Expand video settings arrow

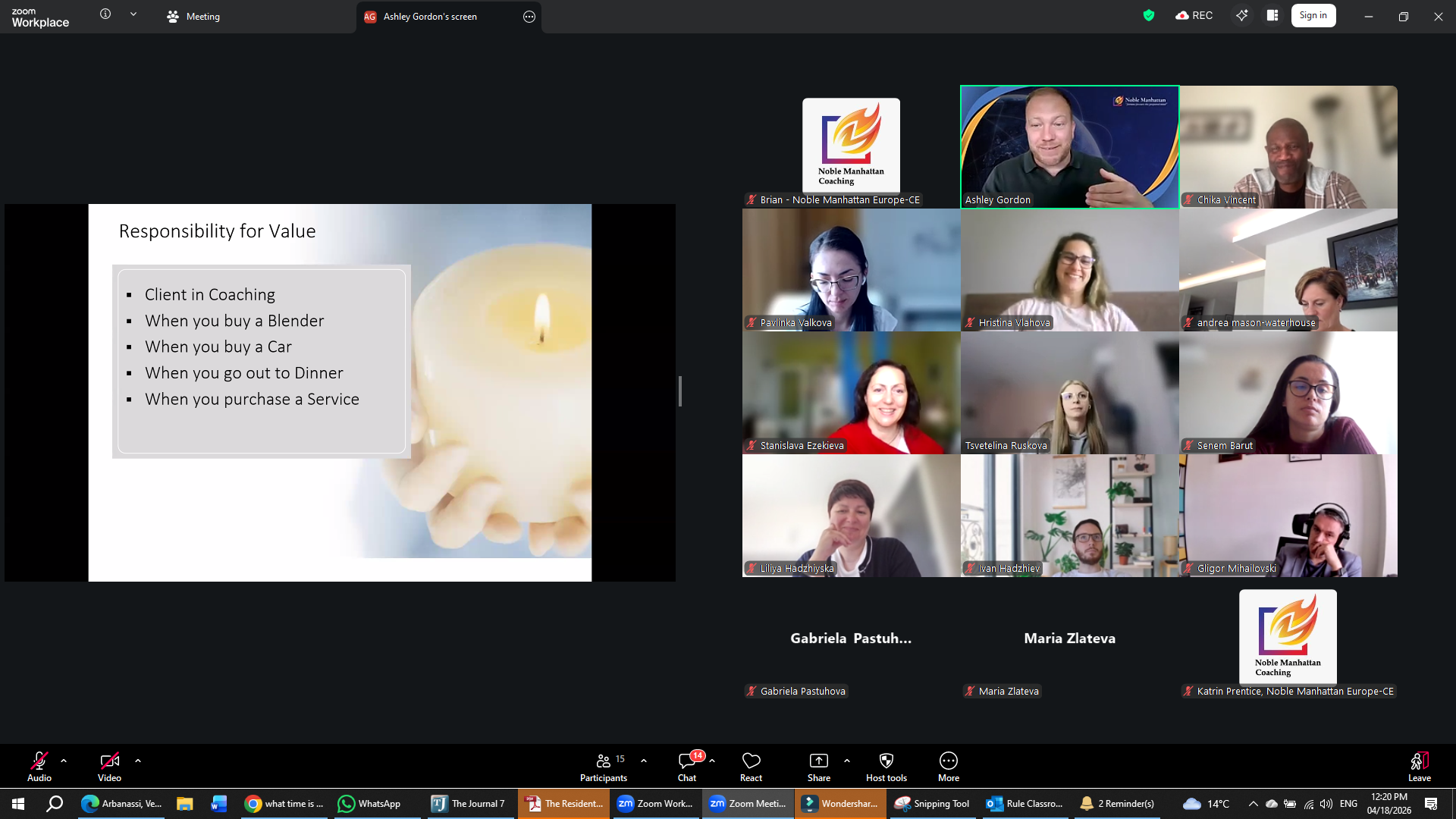pos(138,760)
